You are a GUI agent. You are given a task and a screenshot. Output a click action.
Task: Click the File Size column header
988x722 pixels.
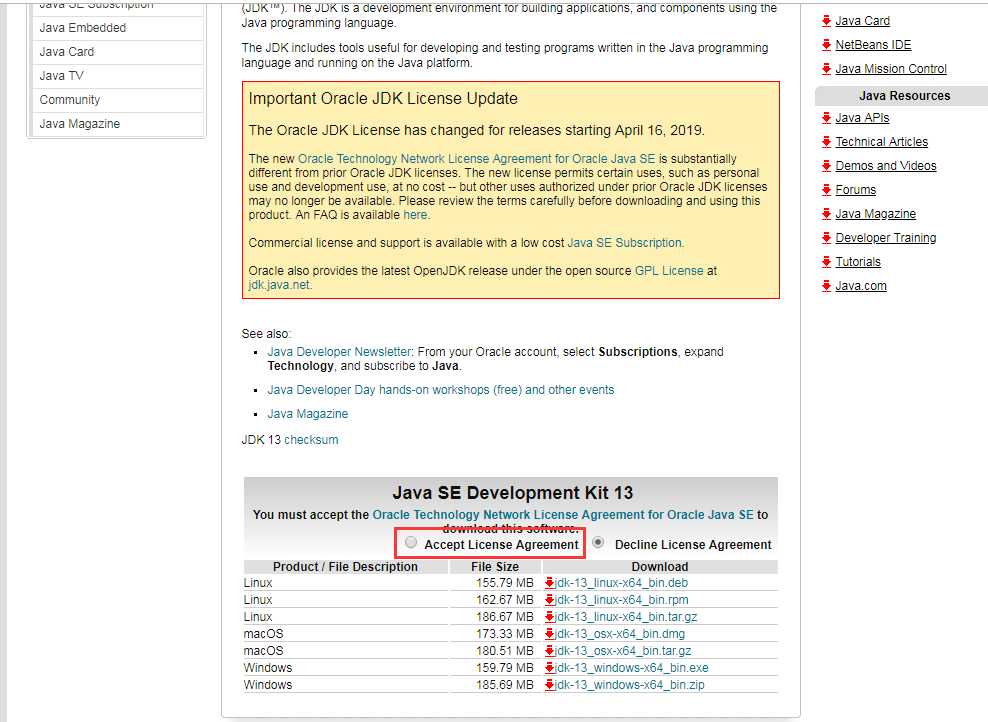click(x=495, y=566)
